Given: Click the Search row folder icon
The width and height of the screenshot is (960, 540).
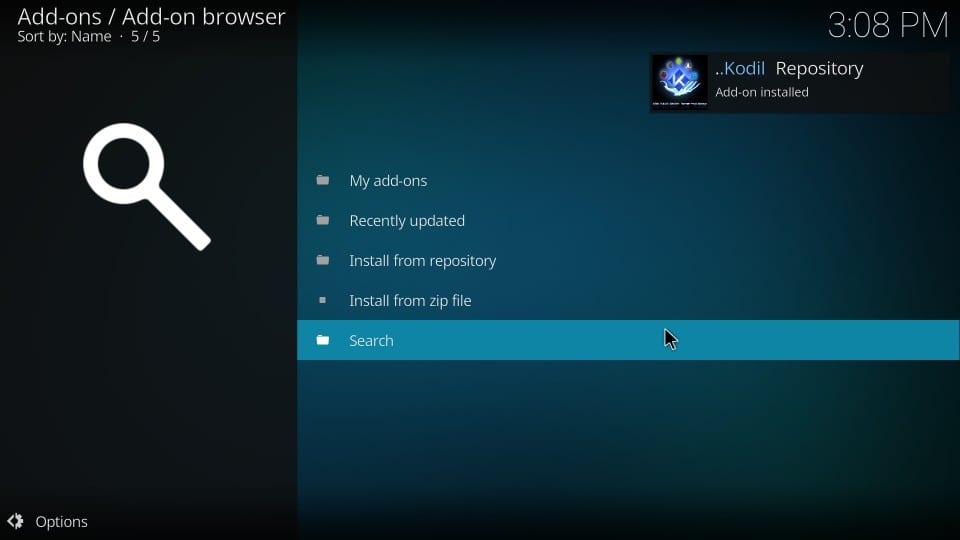Looking at the screenshot, I should pyautogui.click(x=323, y=340).
